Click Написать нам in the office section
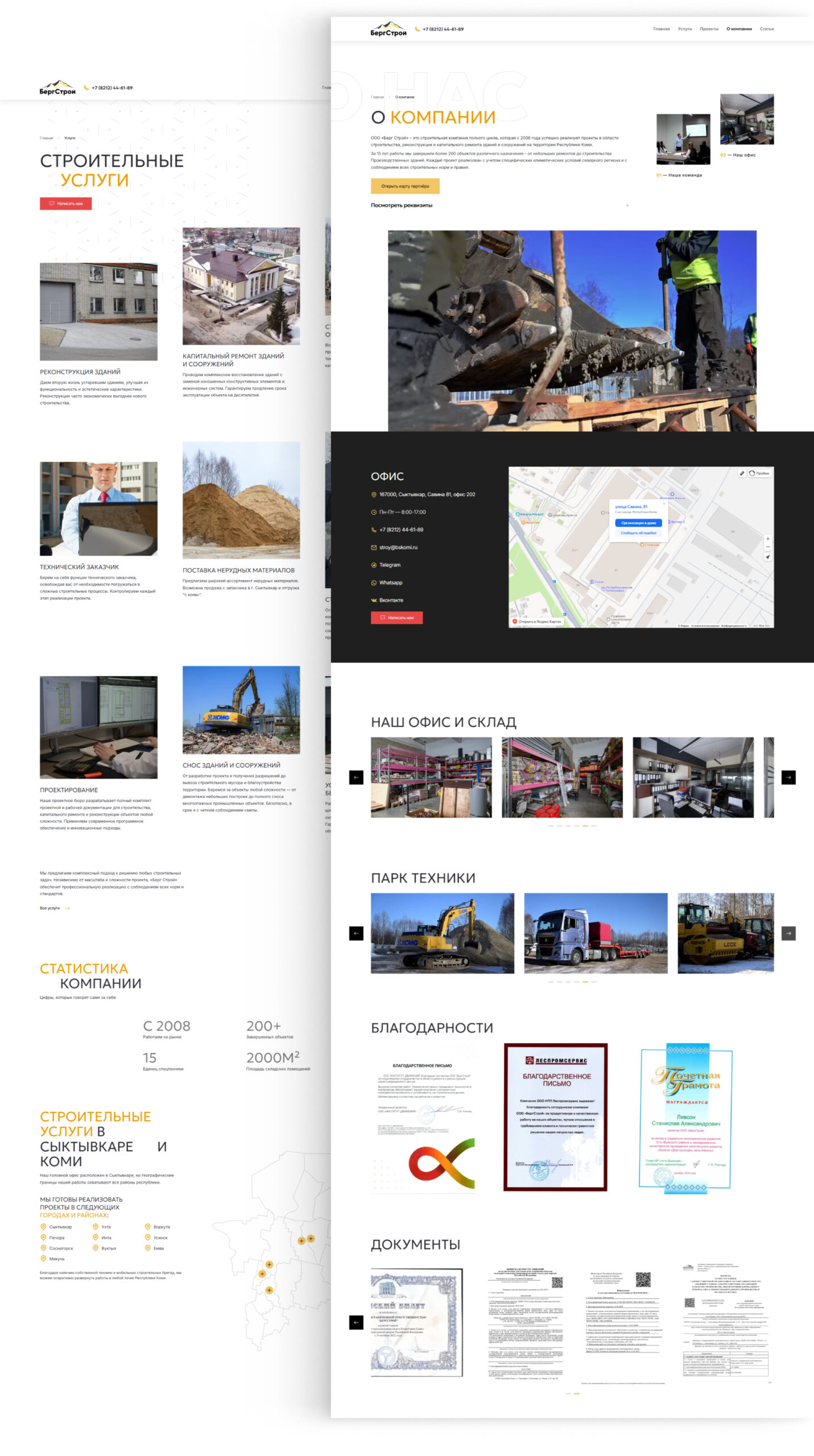The width and height of the screenshot is (814, 1456). pos(396,618)
